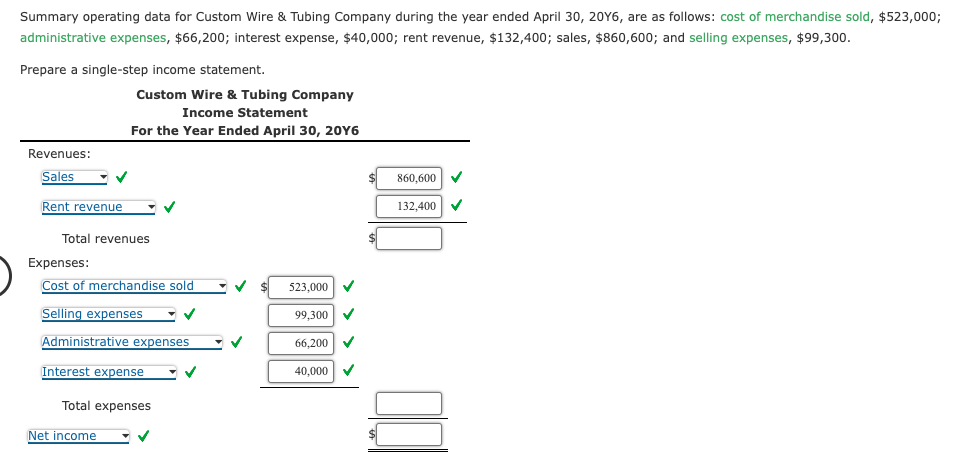Click the Total expenses input field
The height and width of the screenshot is (461, 958).
409,404
